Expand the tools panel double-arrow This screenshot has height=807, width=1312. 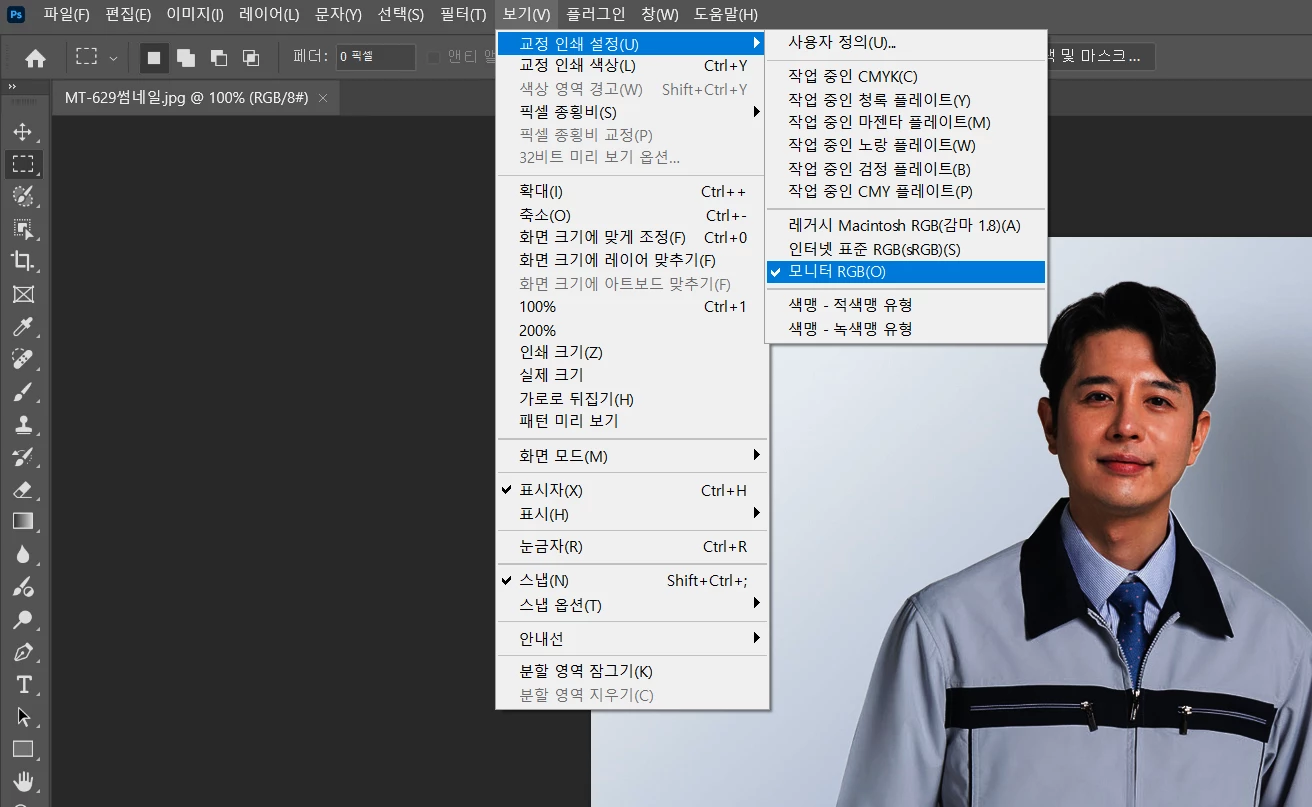click(x=12, y=87)
